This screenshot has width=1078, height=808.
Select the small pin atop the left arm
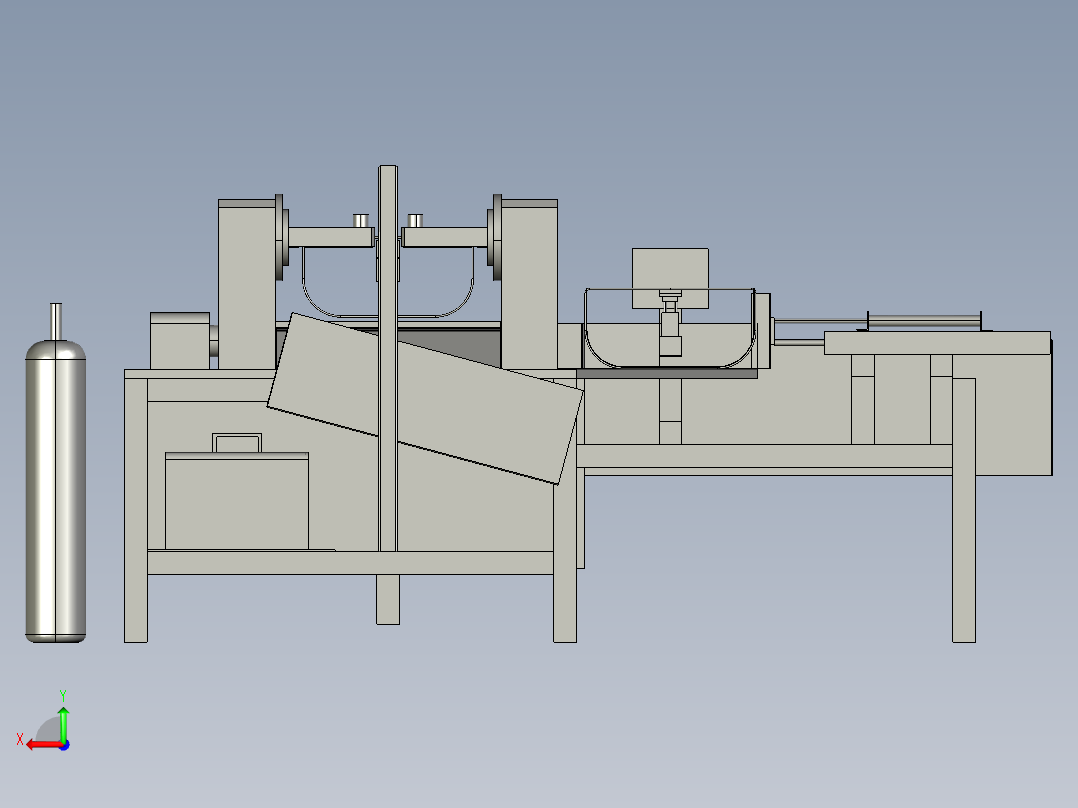pos(361,221)
